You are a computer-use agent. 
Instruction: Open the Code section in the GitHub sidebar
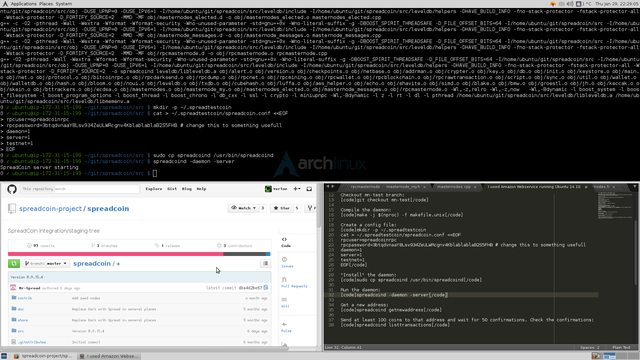(x=286, y=242)
